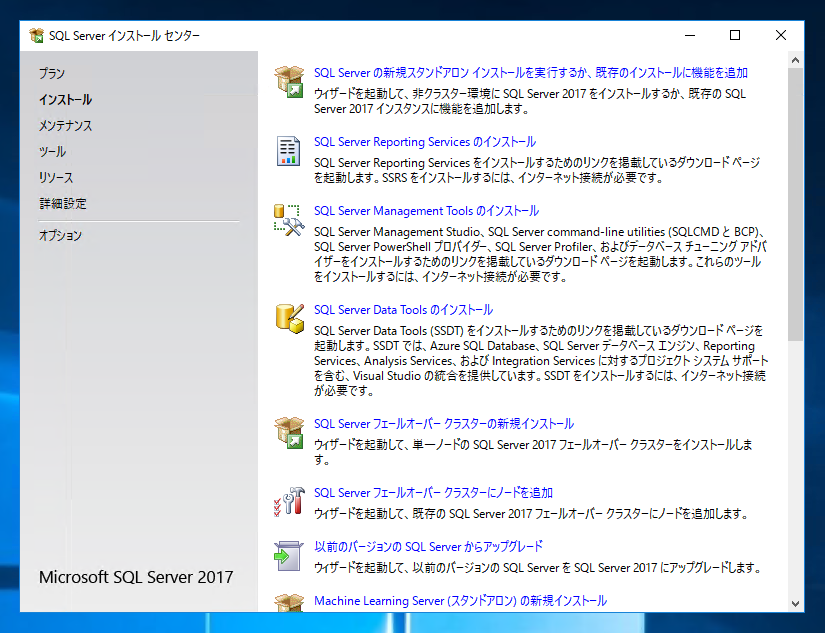The width and height of the screenshot is (825, 633).
Task: Launch フェールオーバー クラスターの新規インストール link
Action: click(444, 424)
